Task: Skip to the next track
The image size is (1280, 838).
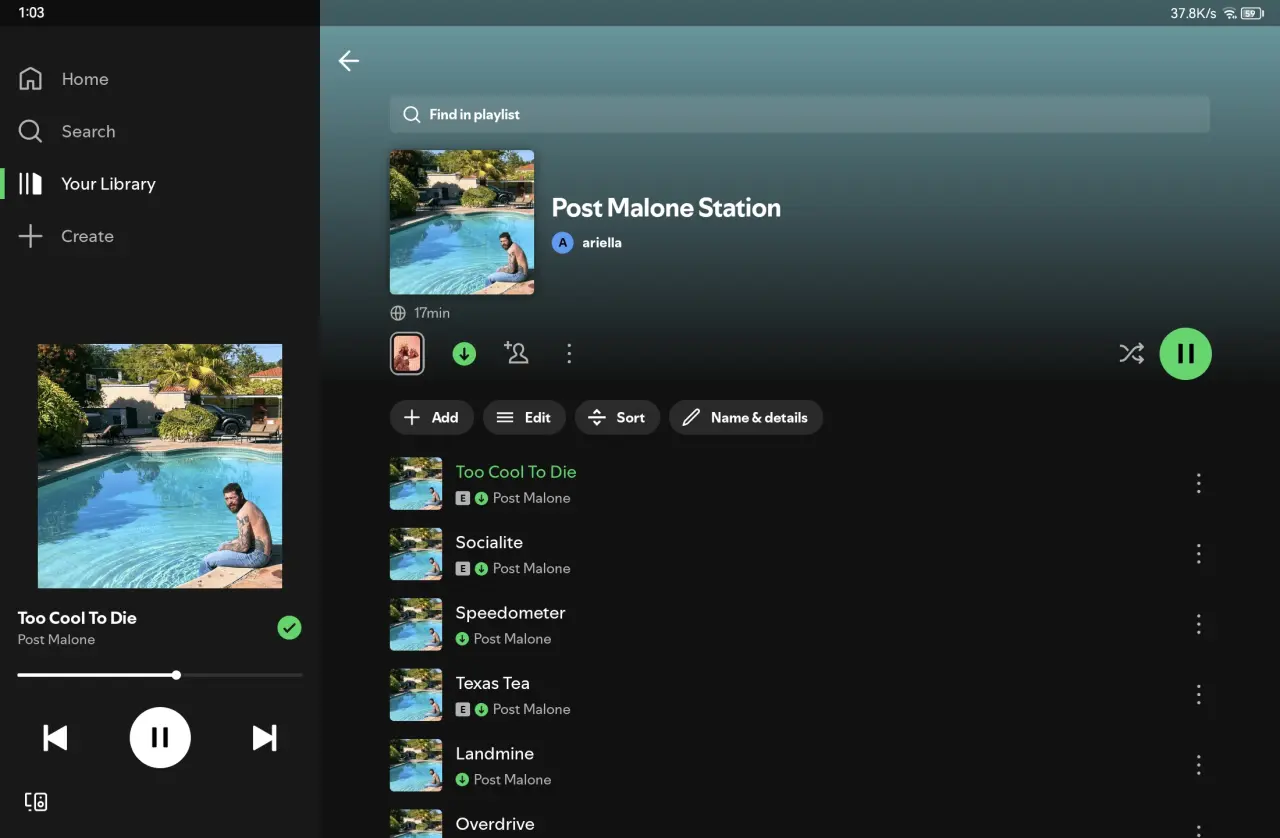Action: pyautogui.click(x=264, y=738)
